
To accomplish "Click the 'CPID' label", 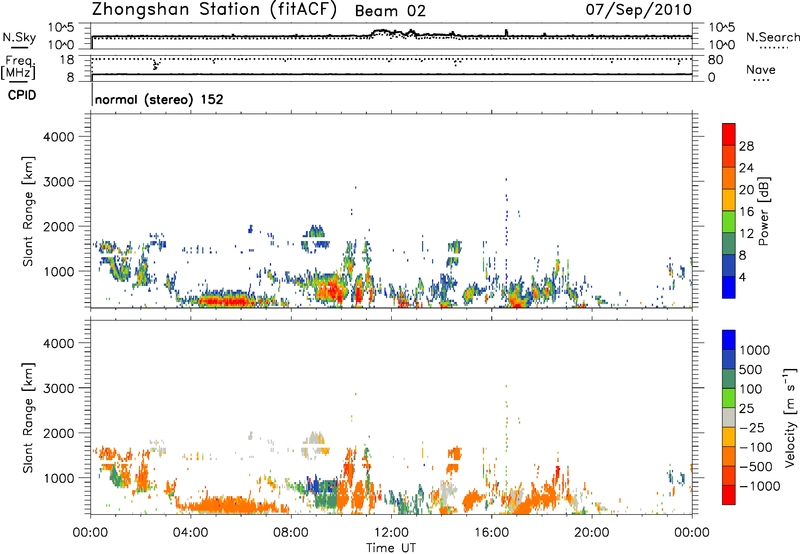I will click(x=22, y=95).
